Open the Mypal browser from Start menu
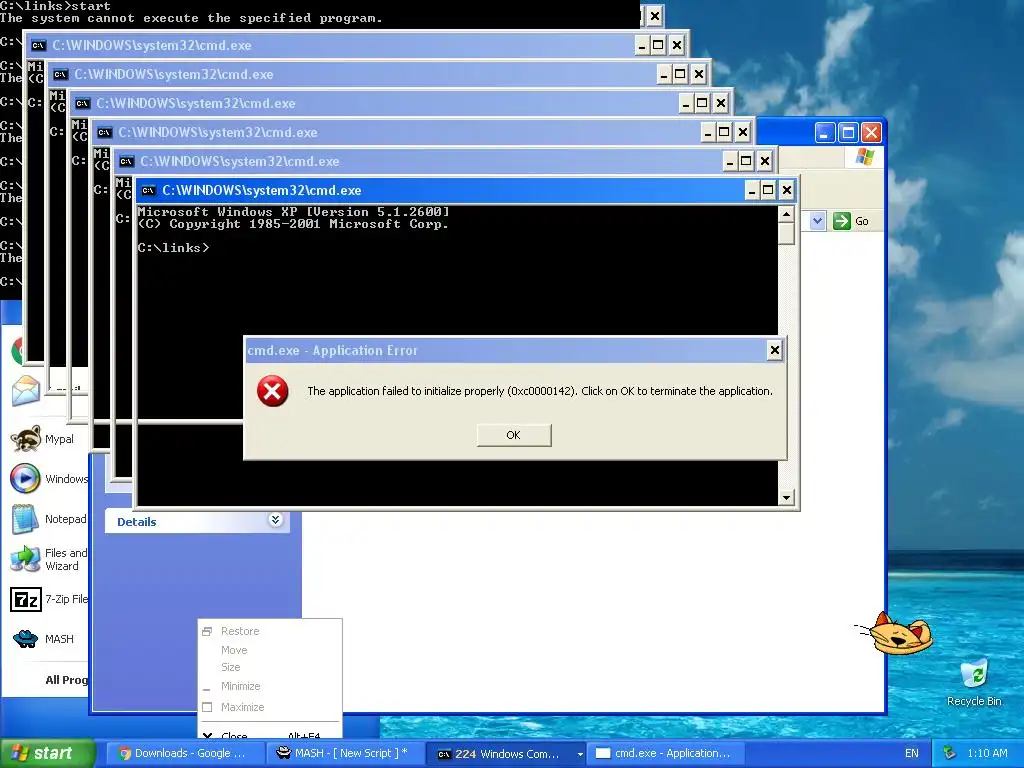The height and width of the screenshot is (768, 1024). point(43,439)
